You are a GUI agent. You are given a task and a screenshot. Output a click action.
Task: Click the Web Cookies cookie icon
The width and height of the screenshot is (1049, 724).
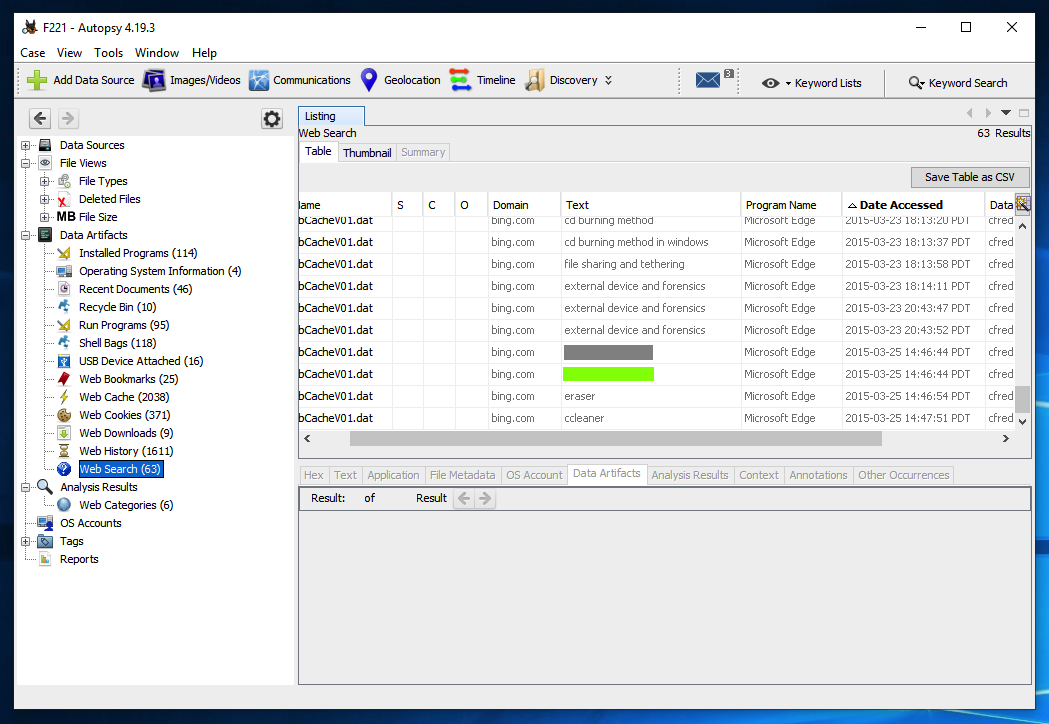[64, 415]
